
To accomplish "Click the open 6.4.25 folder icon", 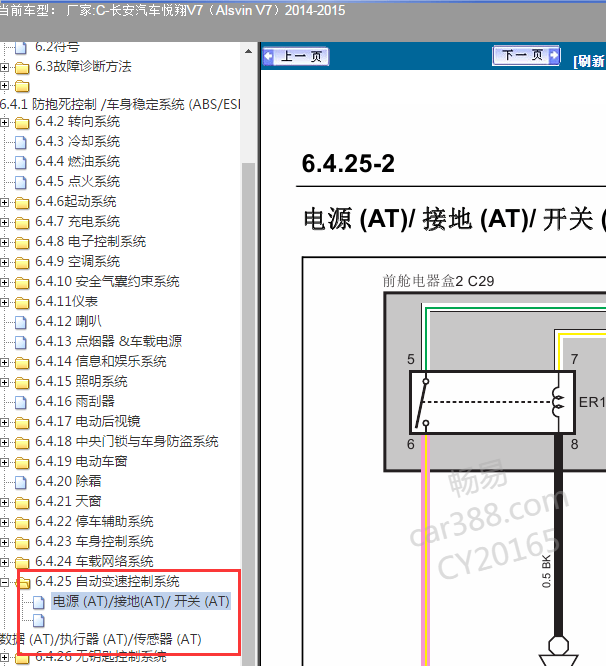I will tap(23, 582).
